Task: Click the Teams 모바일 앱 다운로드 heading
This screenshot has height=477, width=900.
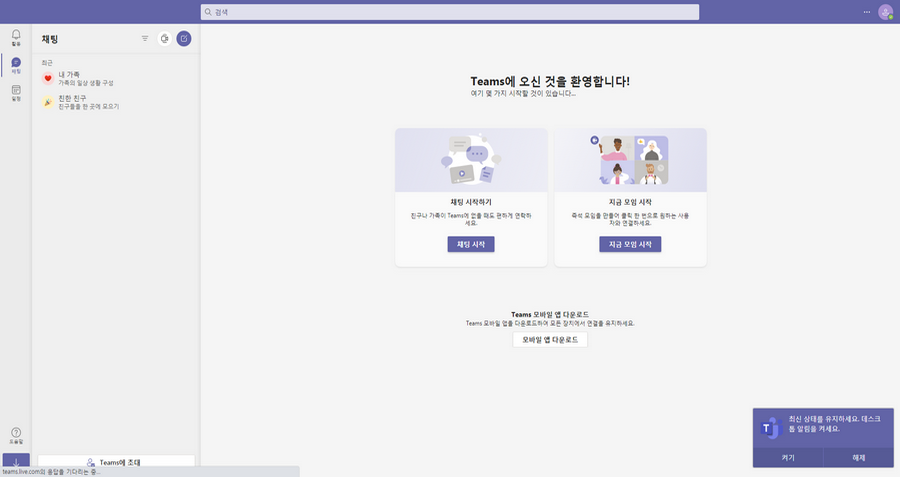Action: 550,315
